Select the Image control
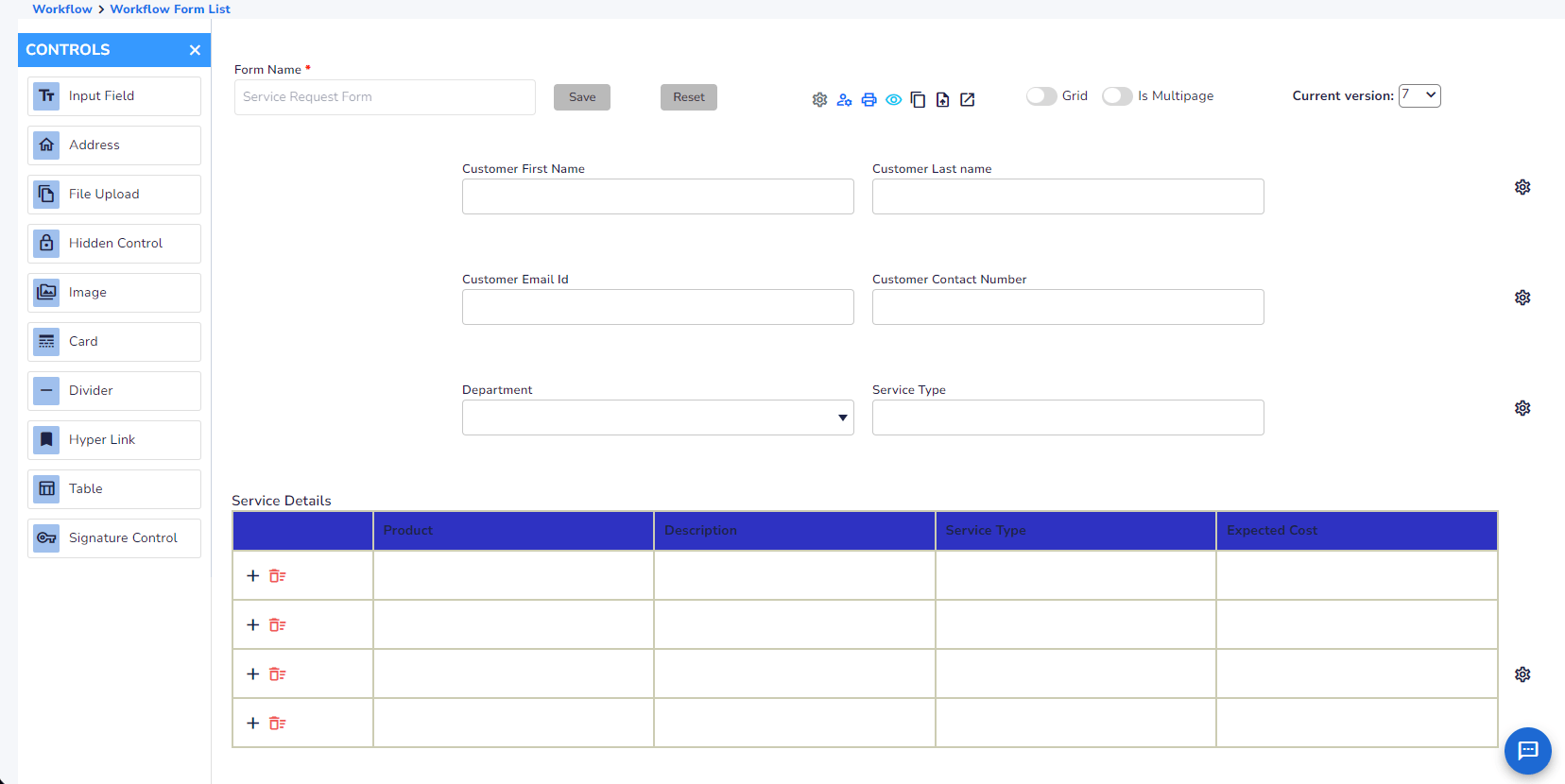Viewport: 1565px width, 784px height. click(x=114, y=293)
